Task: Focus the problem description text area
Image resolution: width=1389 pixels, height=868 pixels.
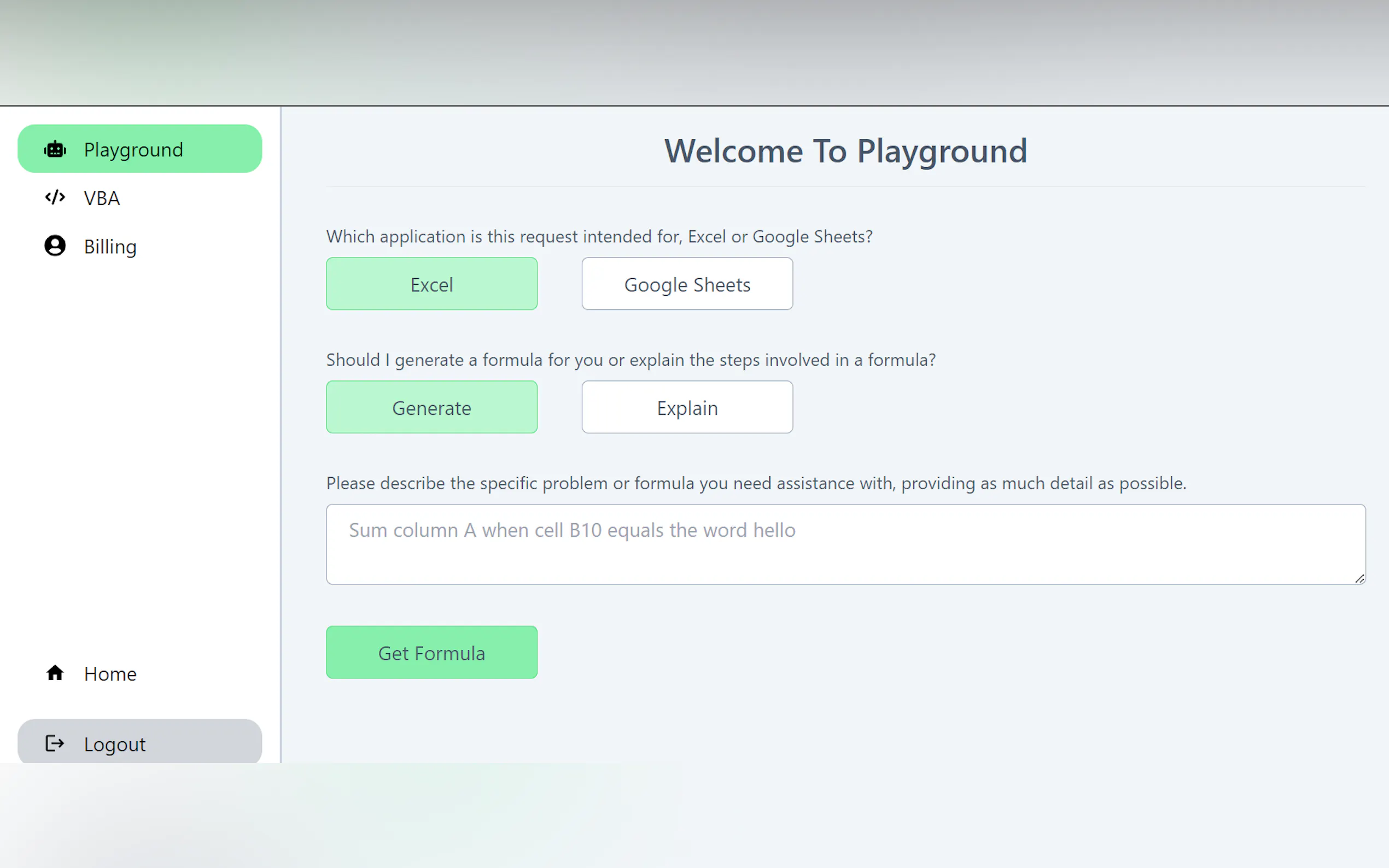Action: pyautogui.click(x=845, y=544)
